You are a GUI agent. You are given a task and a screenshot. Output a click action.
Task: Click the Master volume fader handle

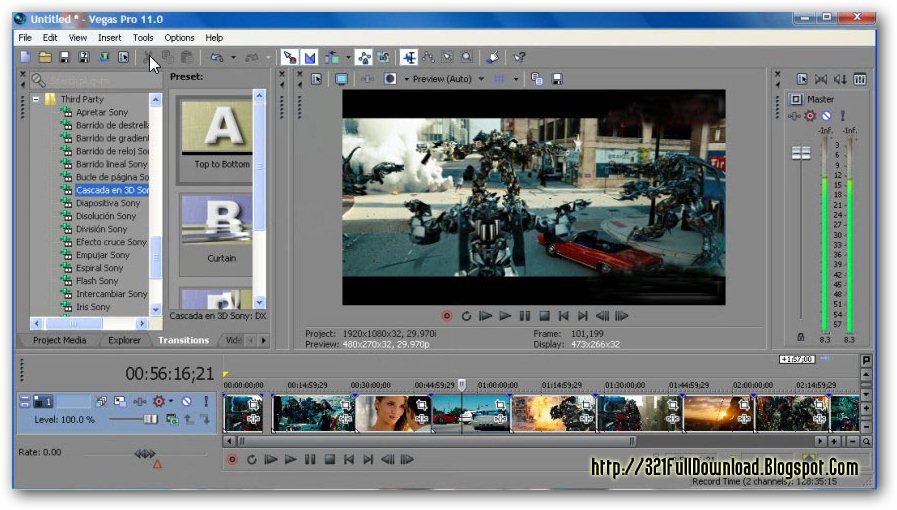point(801,153)
